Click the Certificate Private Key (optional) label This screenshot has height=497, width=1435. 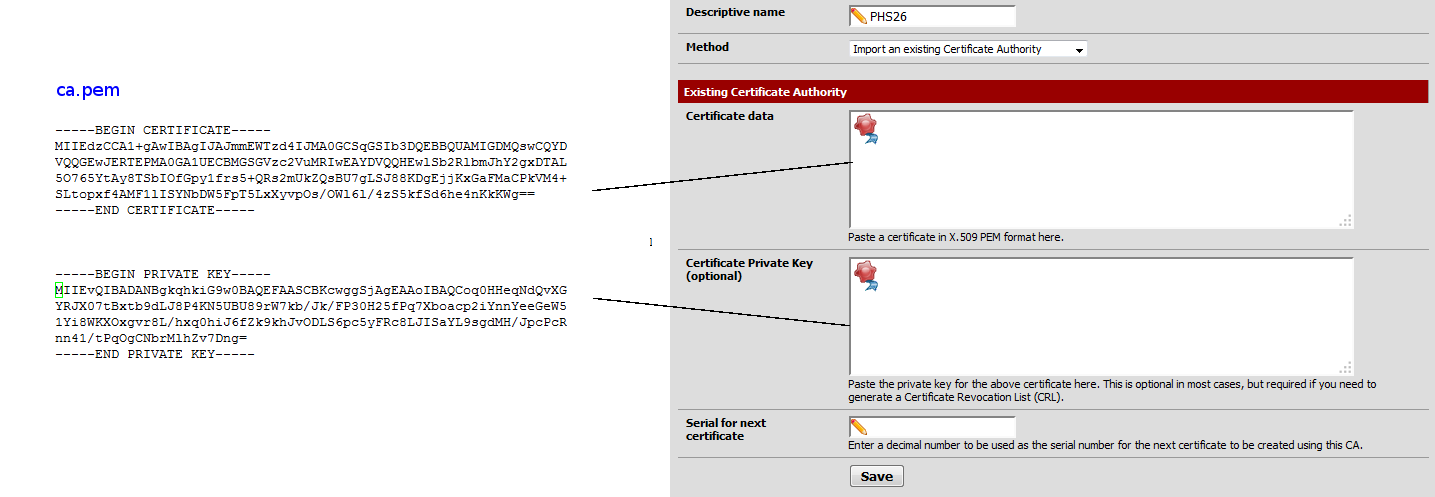(x=749, y=269)
